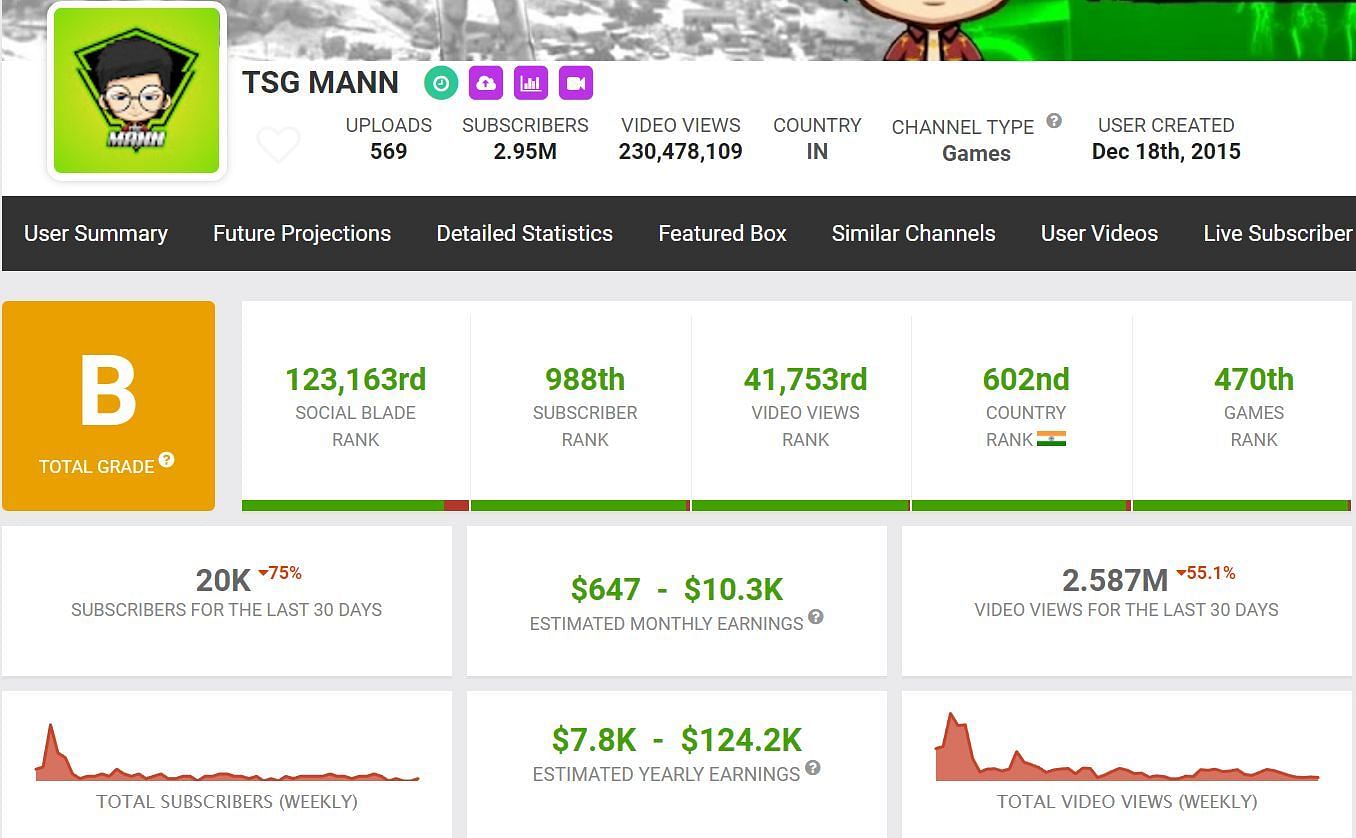Click the IN country value
The height and width of the screenshot is (838, 1356).
pos(817,151)
